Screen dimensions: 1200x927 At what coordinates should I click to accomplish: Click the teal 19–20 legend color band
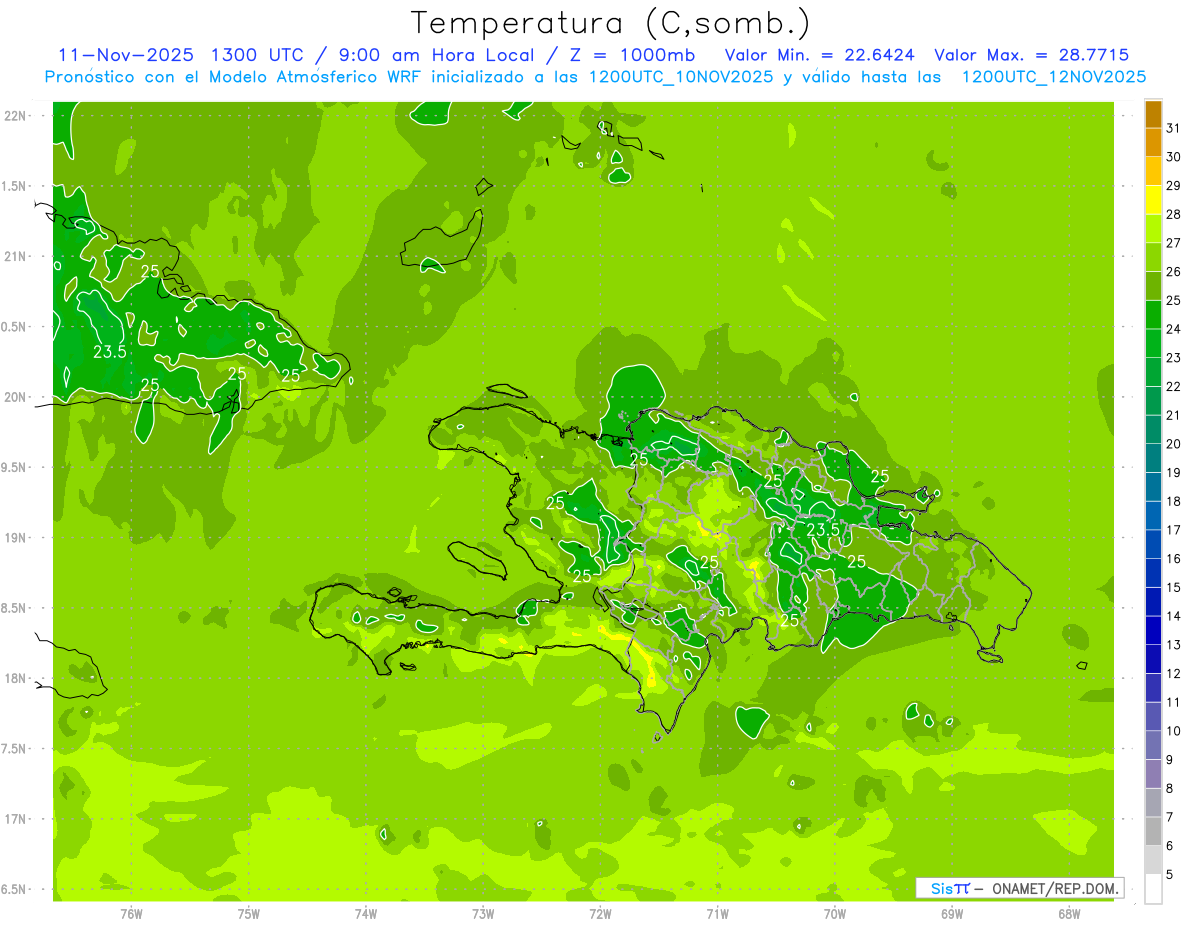[1153, 458]
